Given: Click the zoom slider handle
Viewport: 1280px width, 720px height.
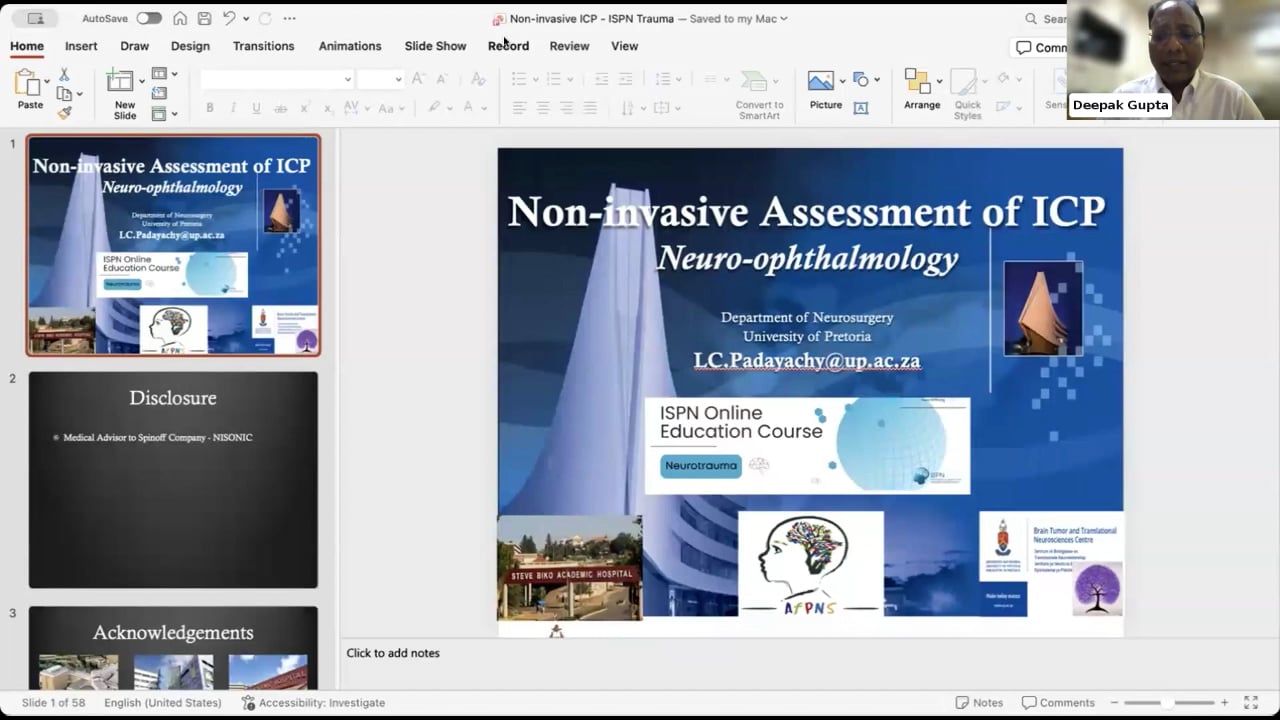Looking at the screenshot, I should tap(1167, 703).
